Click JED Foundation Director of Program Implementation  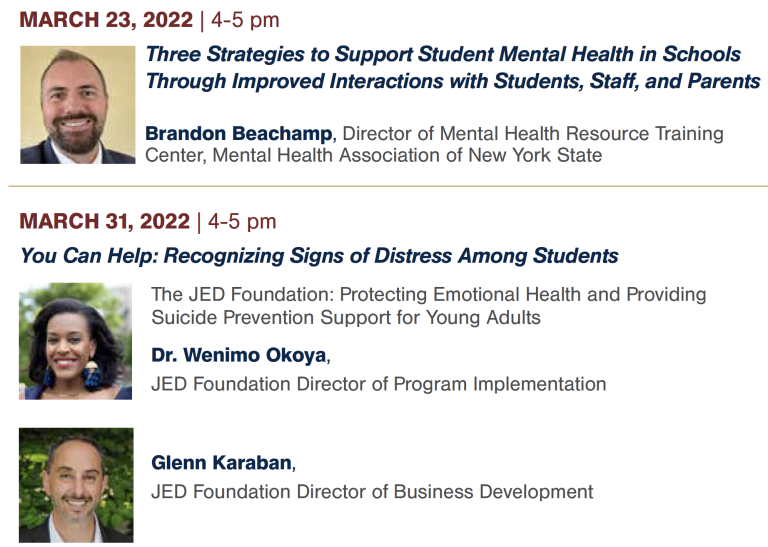click(x=379, y=384)
